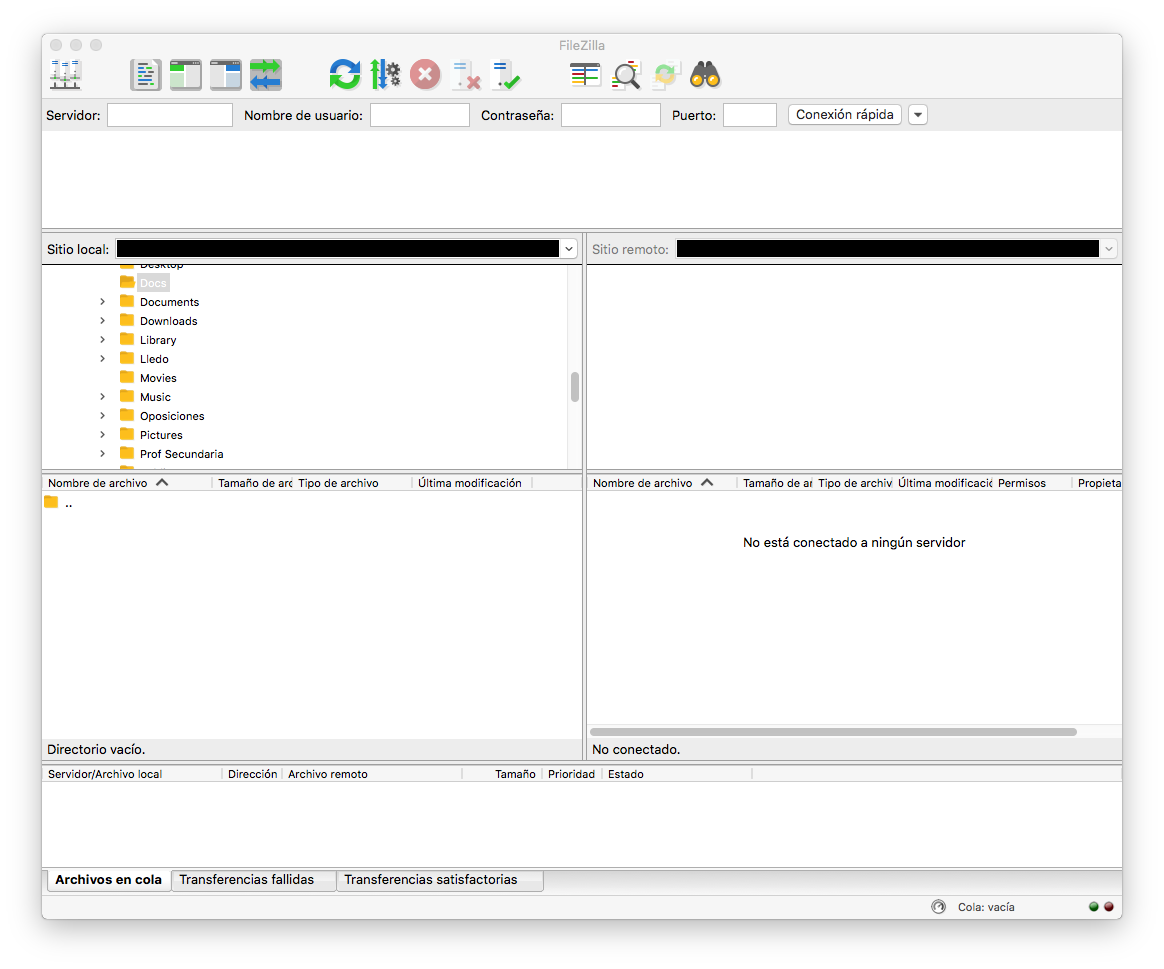Viewport: 1164px width, 969px height.
Task: Open the Site Manager icon
Action: (66, 75)
